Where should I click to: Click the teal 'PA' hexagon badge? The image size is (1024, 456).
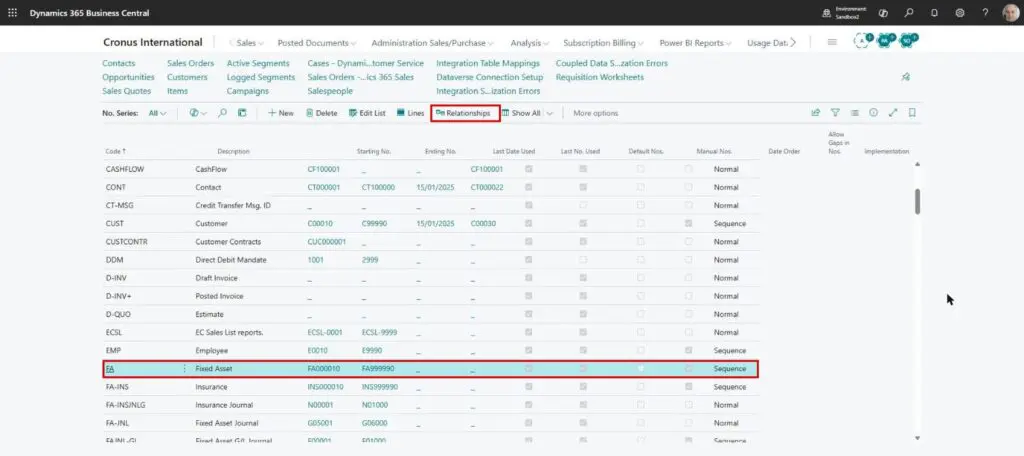click(x=886, y=41)
